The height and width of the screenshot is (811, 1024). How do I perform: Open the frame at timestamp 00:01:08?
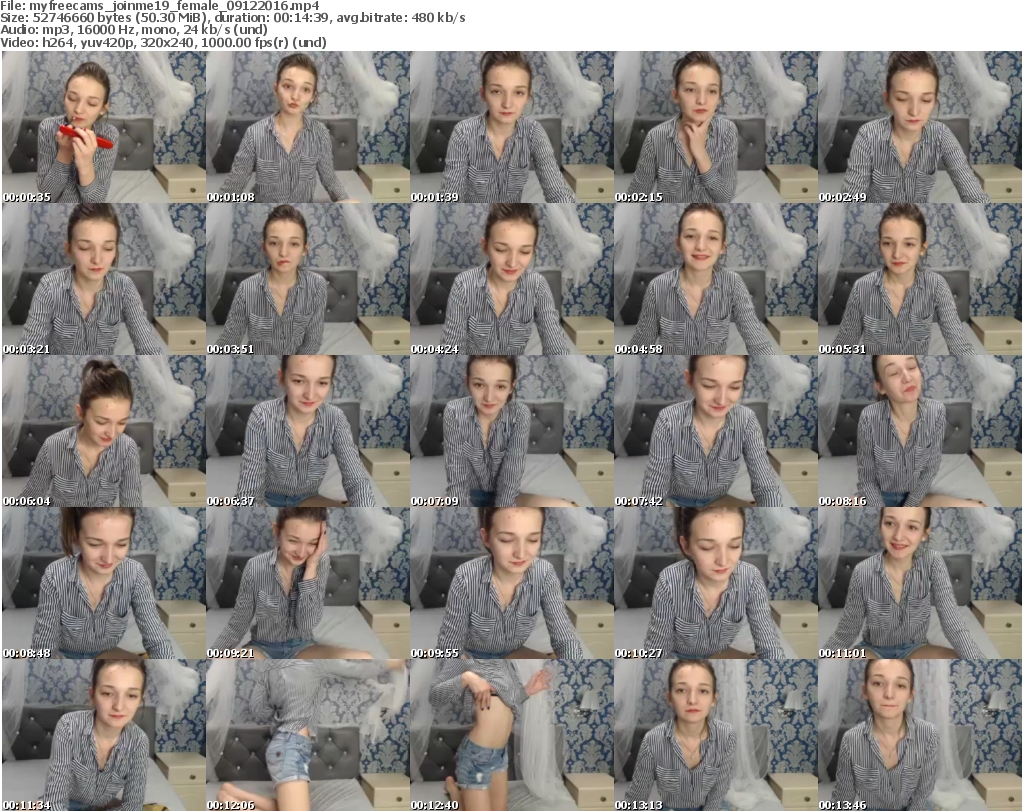click(308, 127)
